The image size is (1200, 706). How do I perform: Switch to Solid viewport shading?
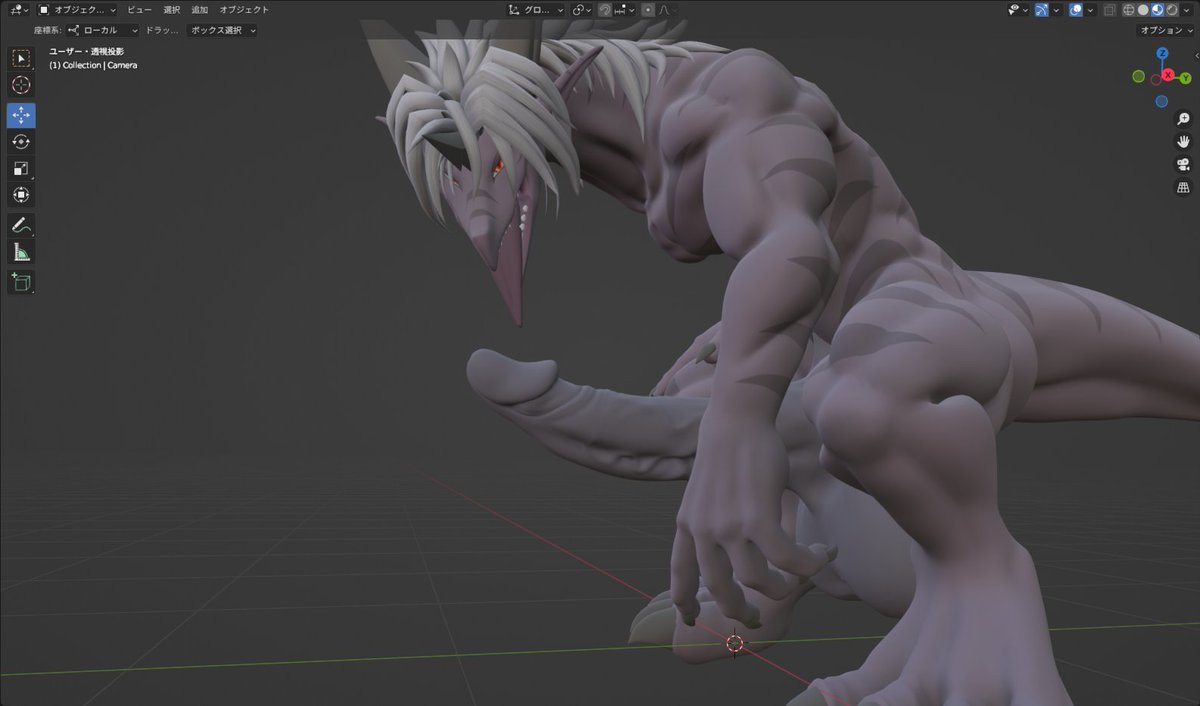click(x=1143, y=10)
